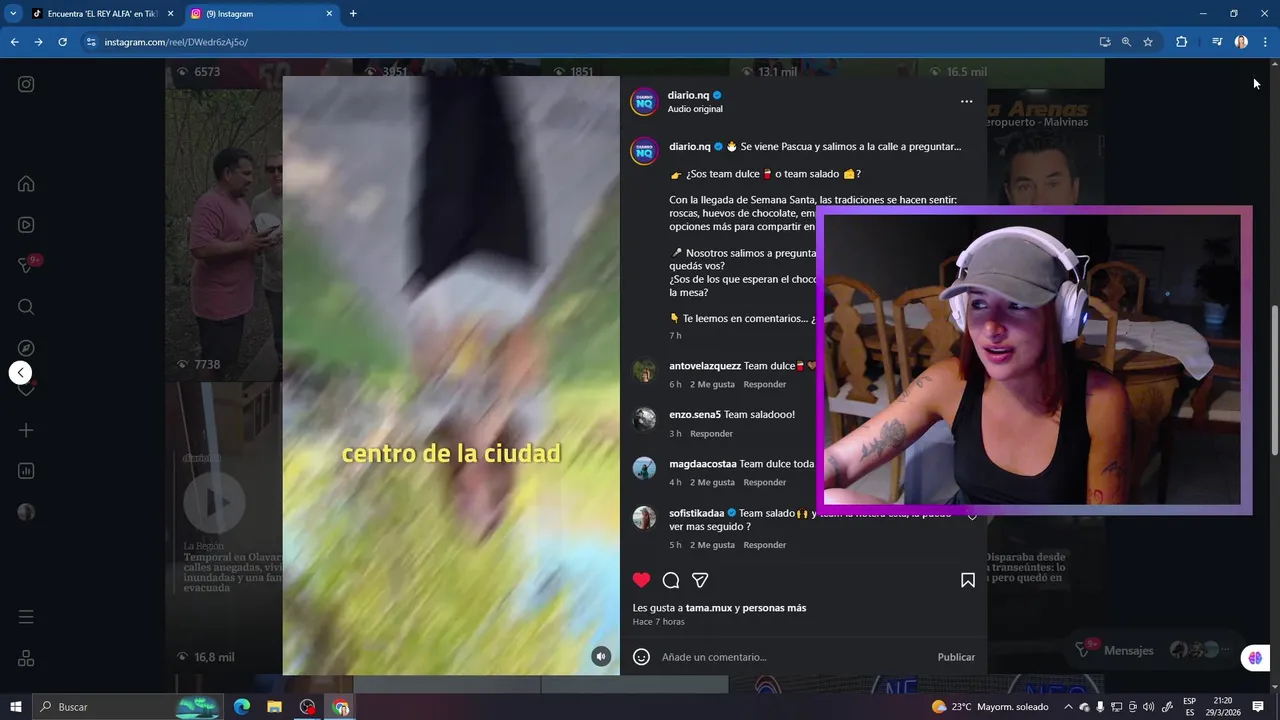Create new post with plus icon
1280x720 pixels.
pyautogui.click(x=26, y=430)
